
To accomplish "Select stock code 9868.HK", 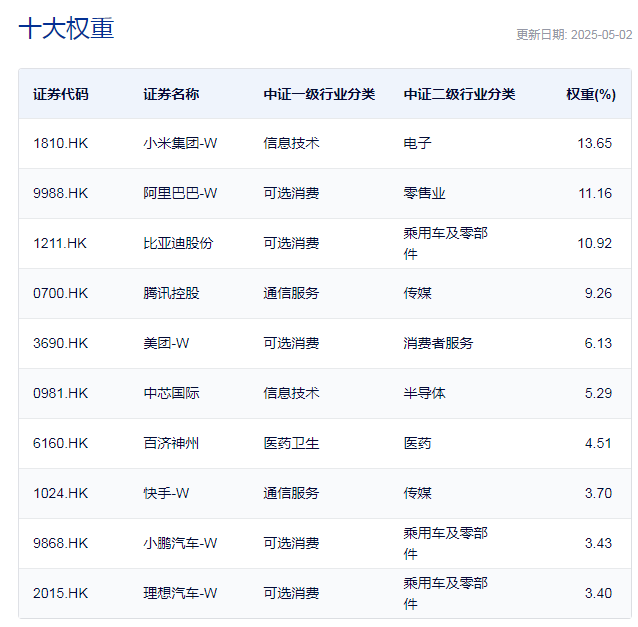I will click(61, 544).
